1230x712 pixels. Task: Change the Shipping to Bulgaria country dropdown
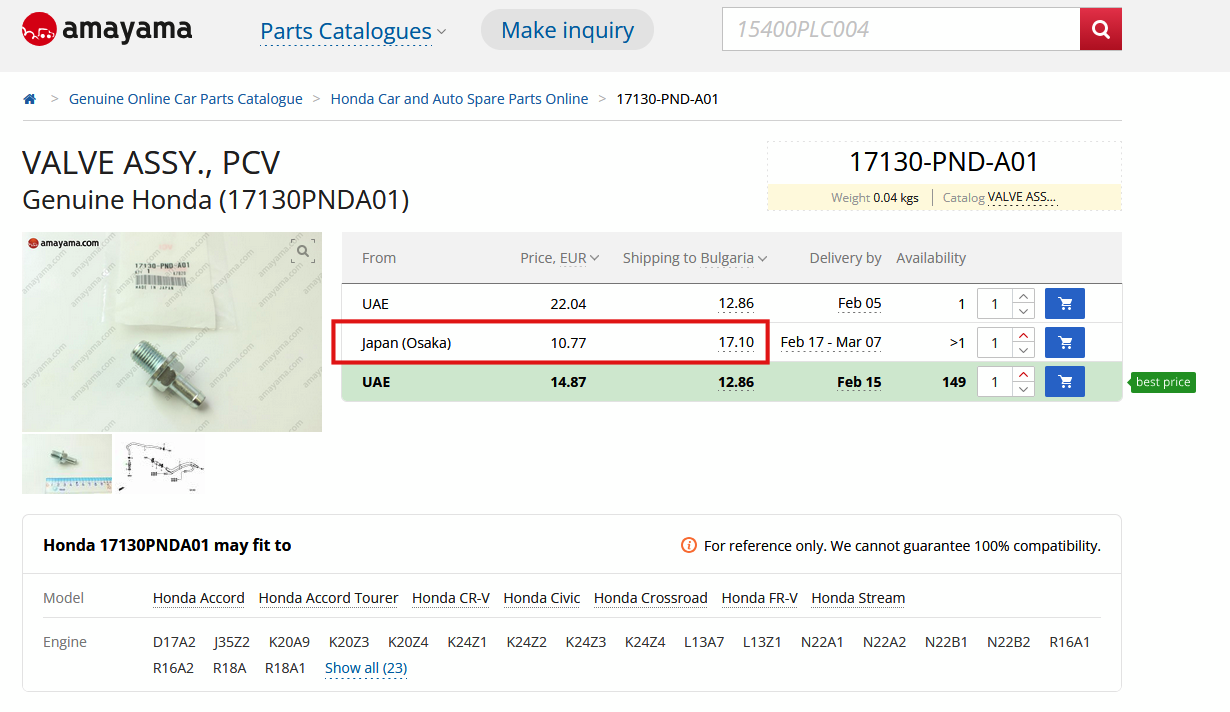point(695,258)
